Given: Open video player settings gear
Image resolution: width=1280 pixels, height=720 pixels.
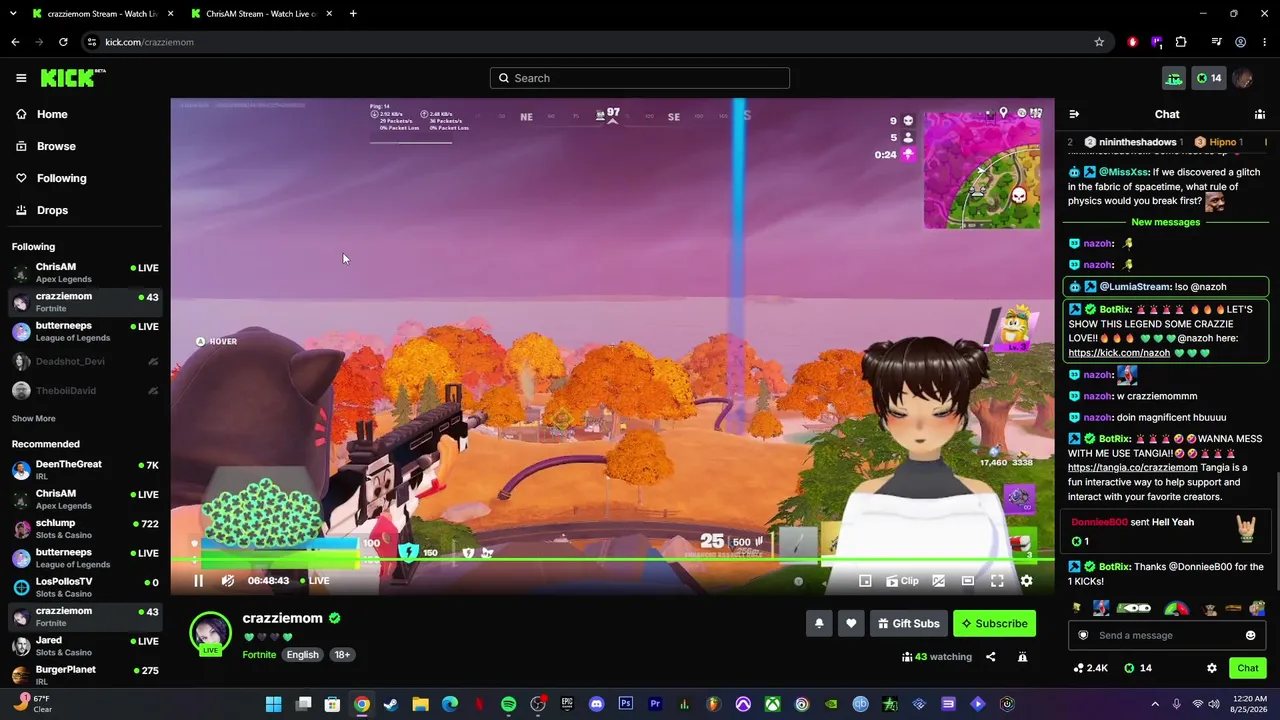Looking at the screenshot, I should [1026, 581].
